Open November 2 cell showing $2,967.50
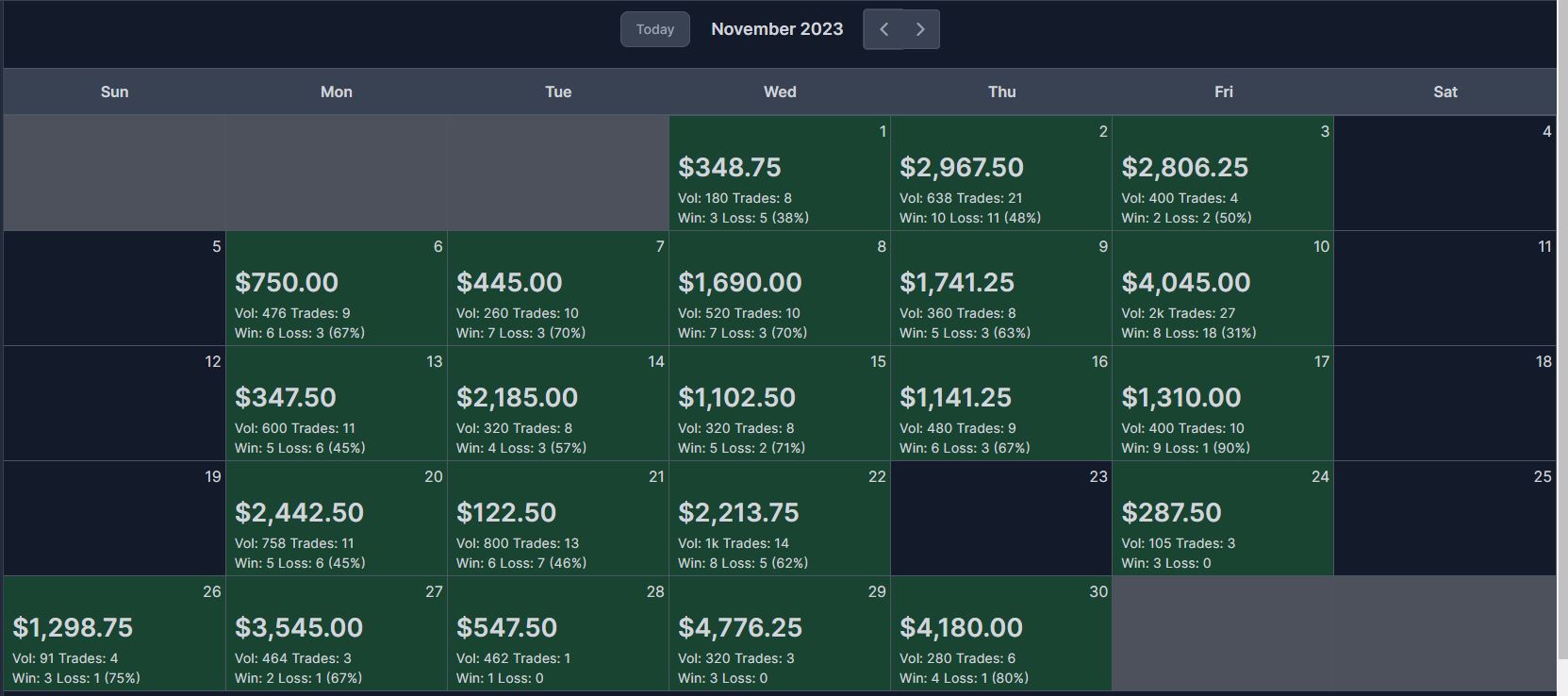Image resolution: width=1568 pixels, height=696 pixels. (x=1001, y=174)
